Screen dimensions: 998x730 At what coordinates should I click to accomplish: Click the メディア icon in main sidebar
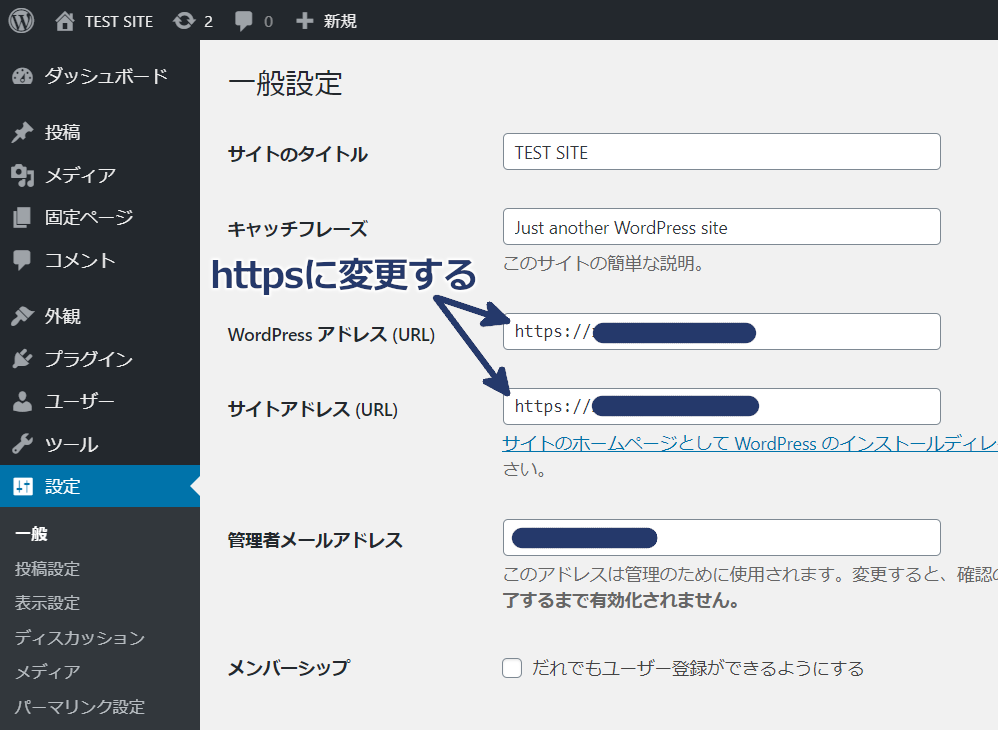(x=22, y=175)
